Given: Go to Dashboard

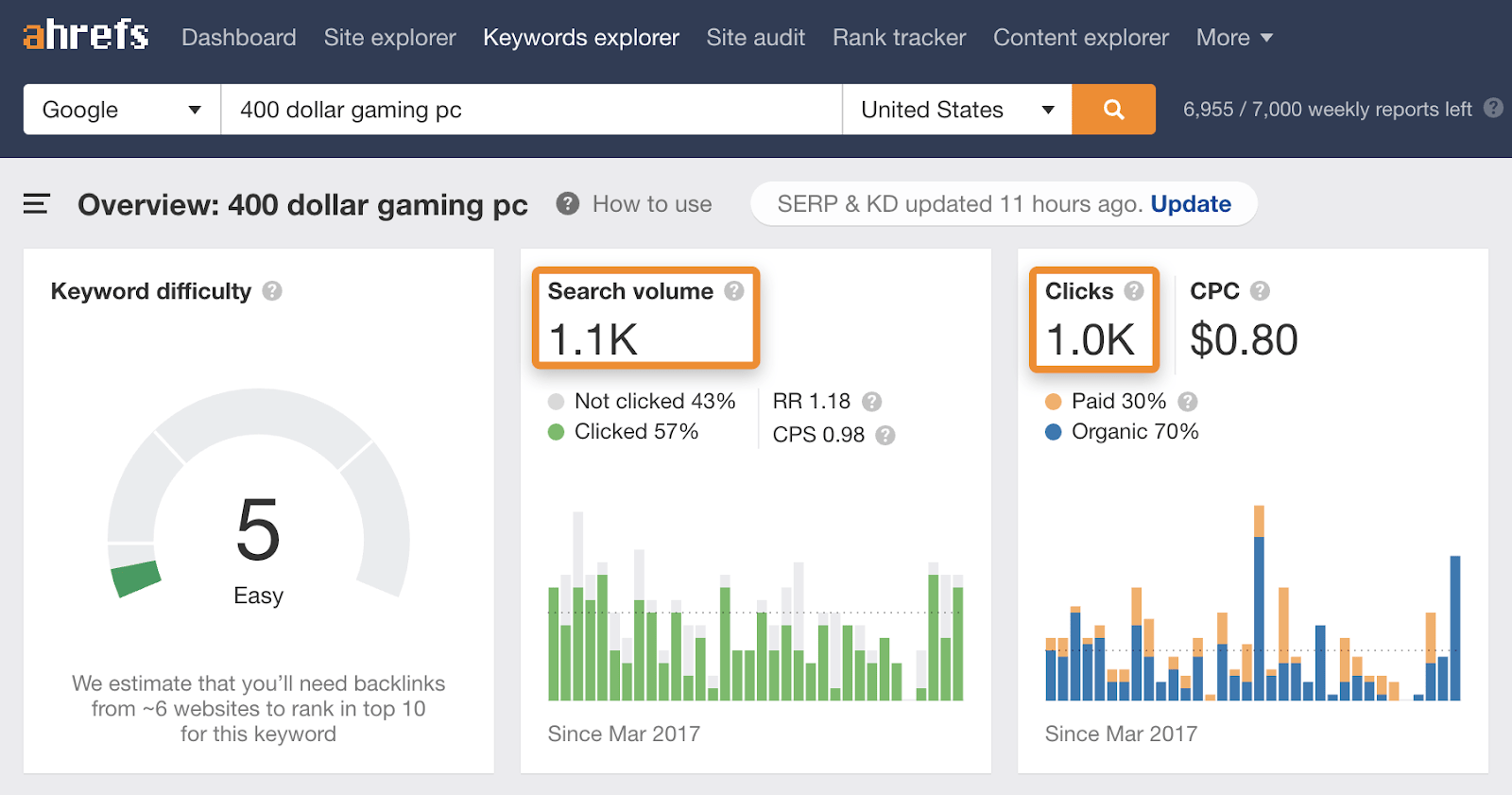Looking at the screenshot, I should (x=239, y=38).
